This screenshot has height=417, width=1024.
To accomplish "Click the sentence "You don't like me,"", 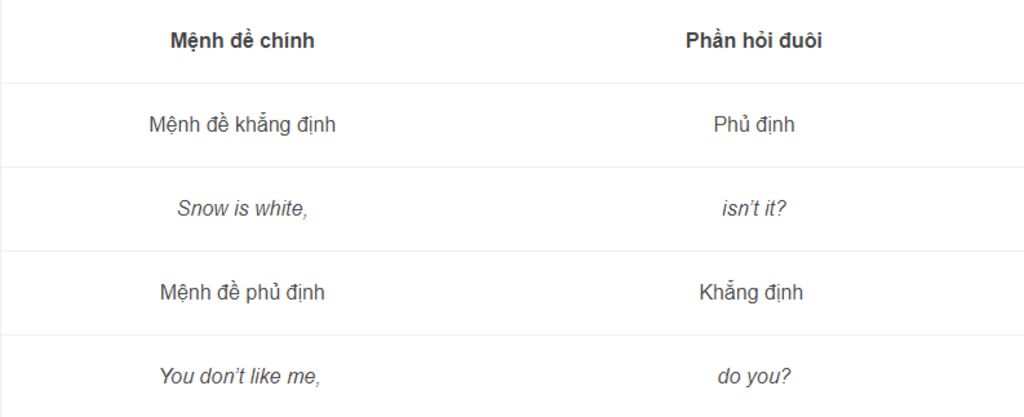I will (240, 376).
